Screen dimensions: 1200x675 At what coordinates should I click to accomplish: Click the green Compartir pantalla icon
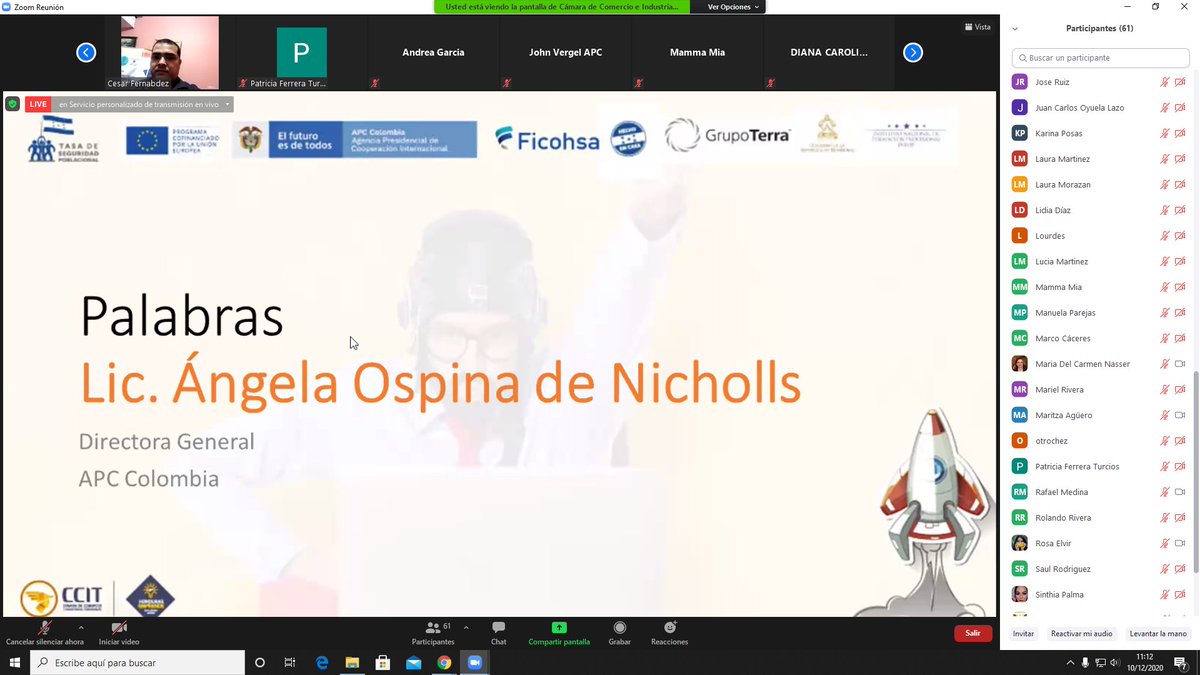pyautogui.click(x=559, y=628)
